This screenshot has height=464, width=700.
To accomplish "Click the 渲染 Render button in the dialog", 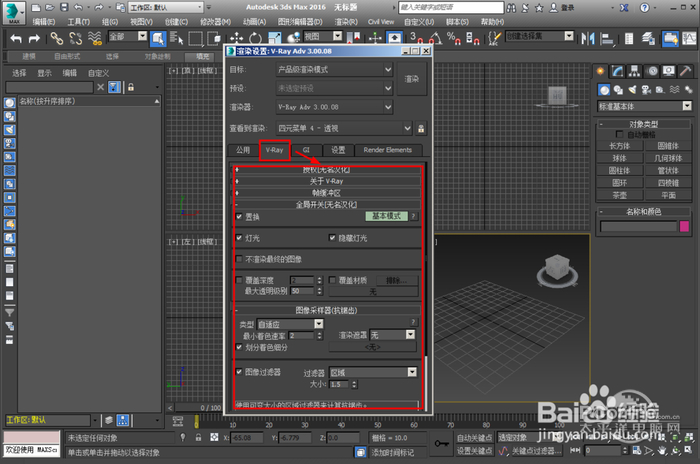I will (x=412, y=79).
